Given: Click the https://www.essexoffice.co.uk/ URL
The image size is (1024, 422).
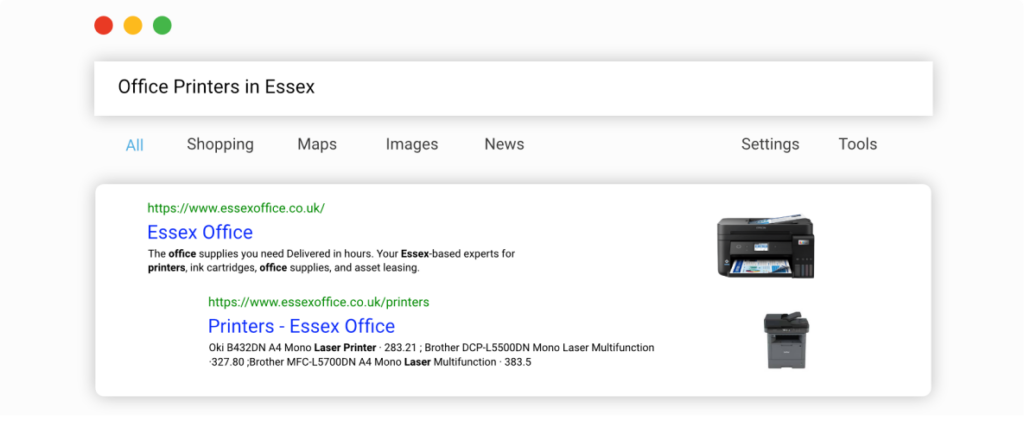Looking at the screenshot, I should (x=236, y=208).
